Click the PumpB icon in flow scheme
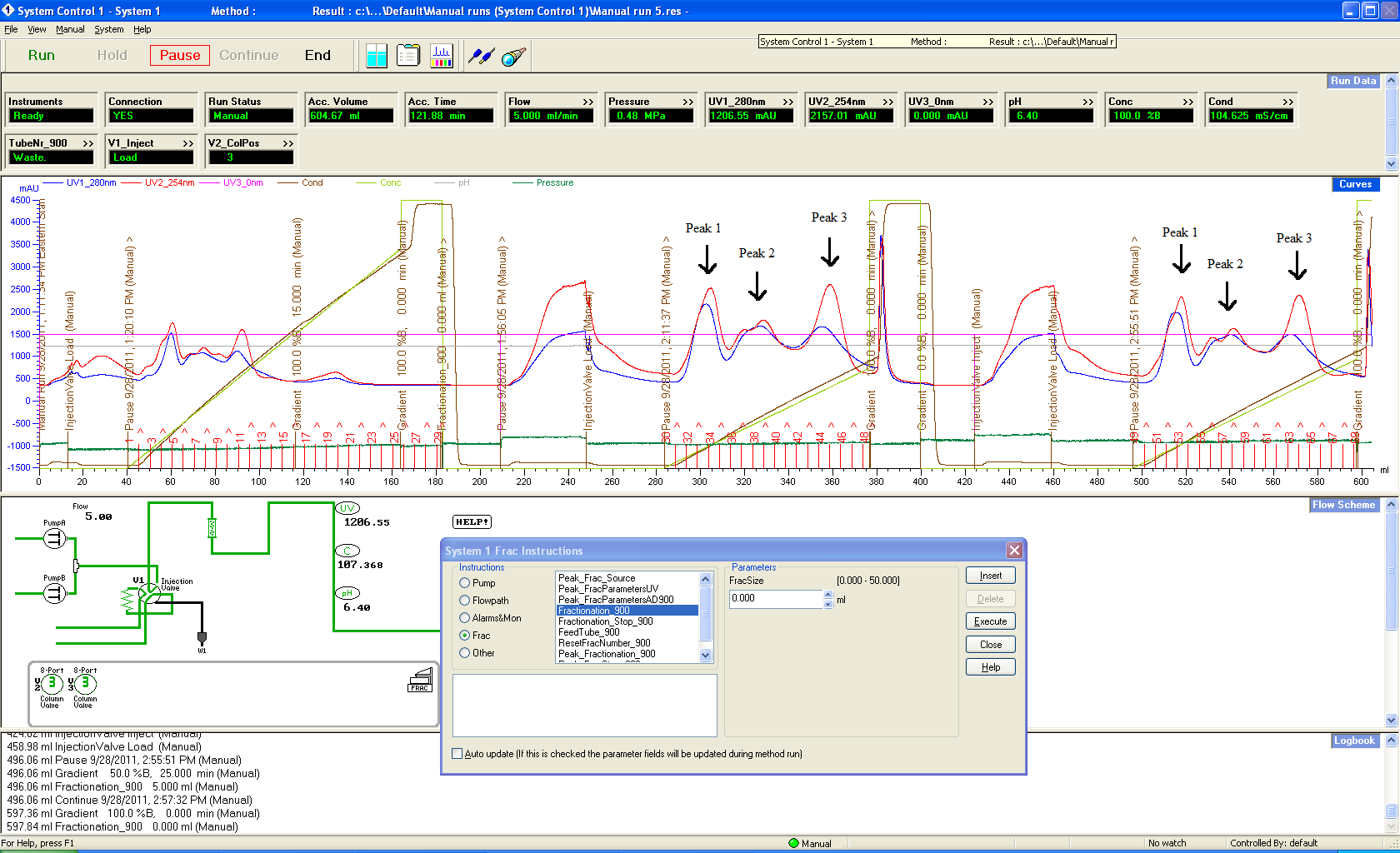1400x853 pixels. [54, 593]
